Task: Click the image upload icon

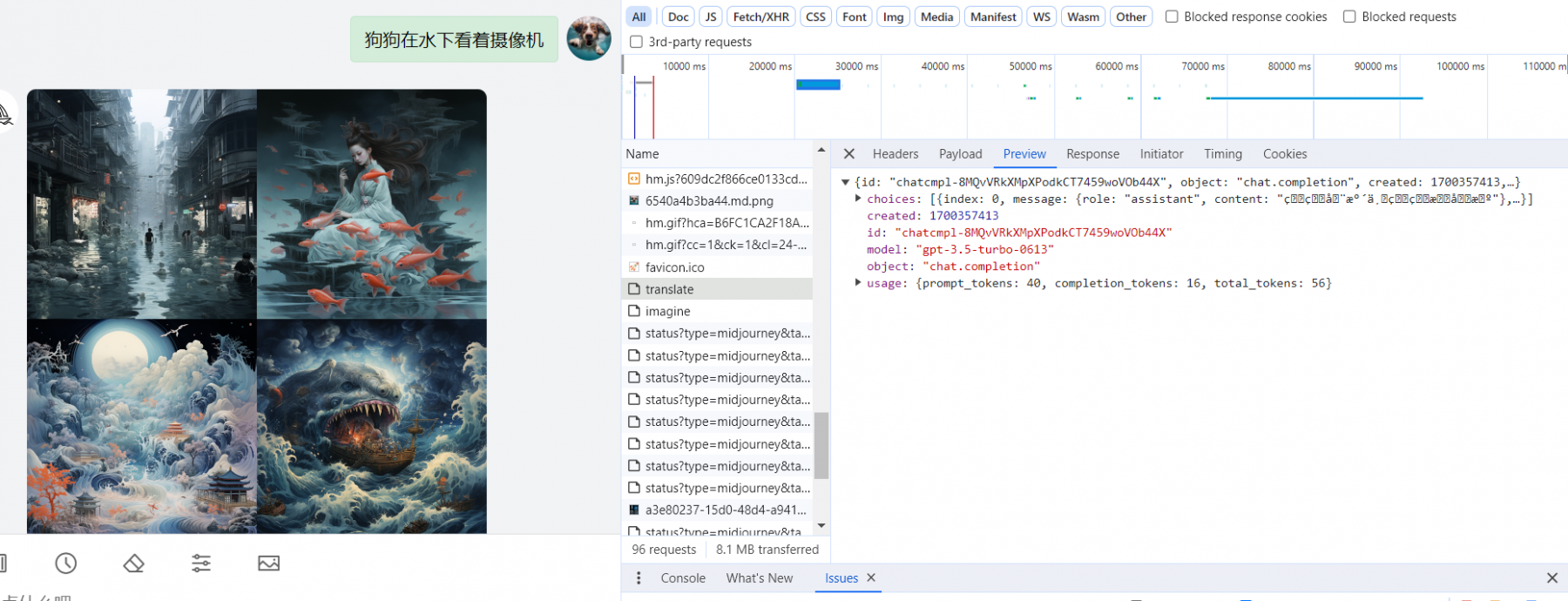Action: (x=269, y=564)
